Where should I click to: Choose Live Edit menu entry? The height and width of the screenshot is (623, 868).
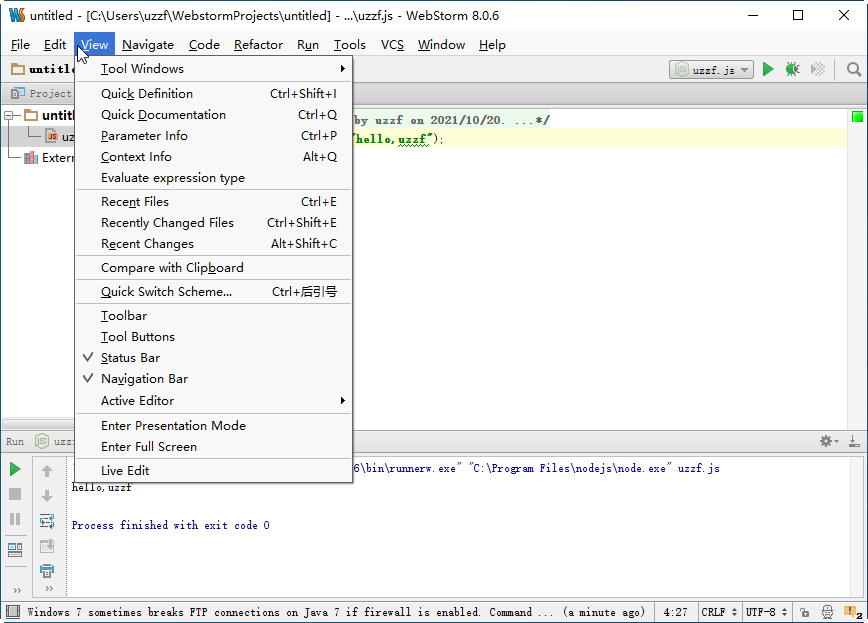pyautogui.click(x=213, y=471)
